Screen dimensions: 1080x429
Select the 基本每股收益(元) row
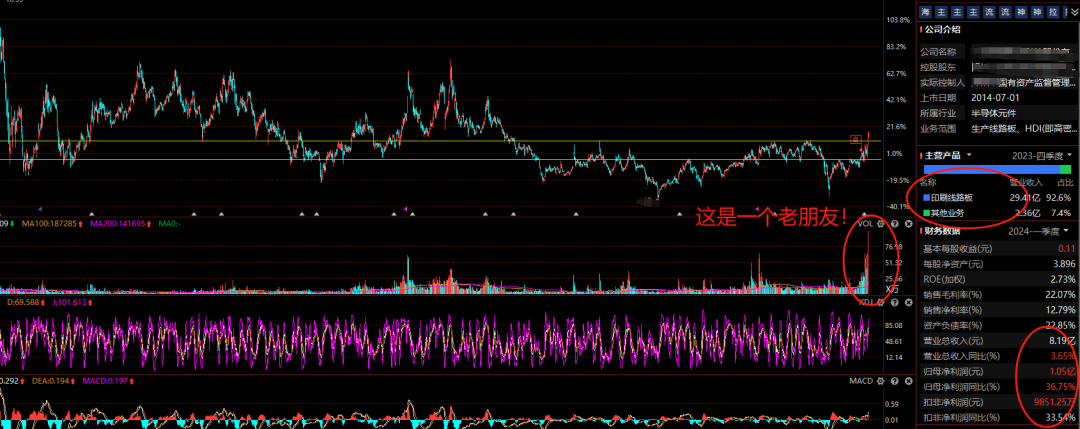pos(998,249)
